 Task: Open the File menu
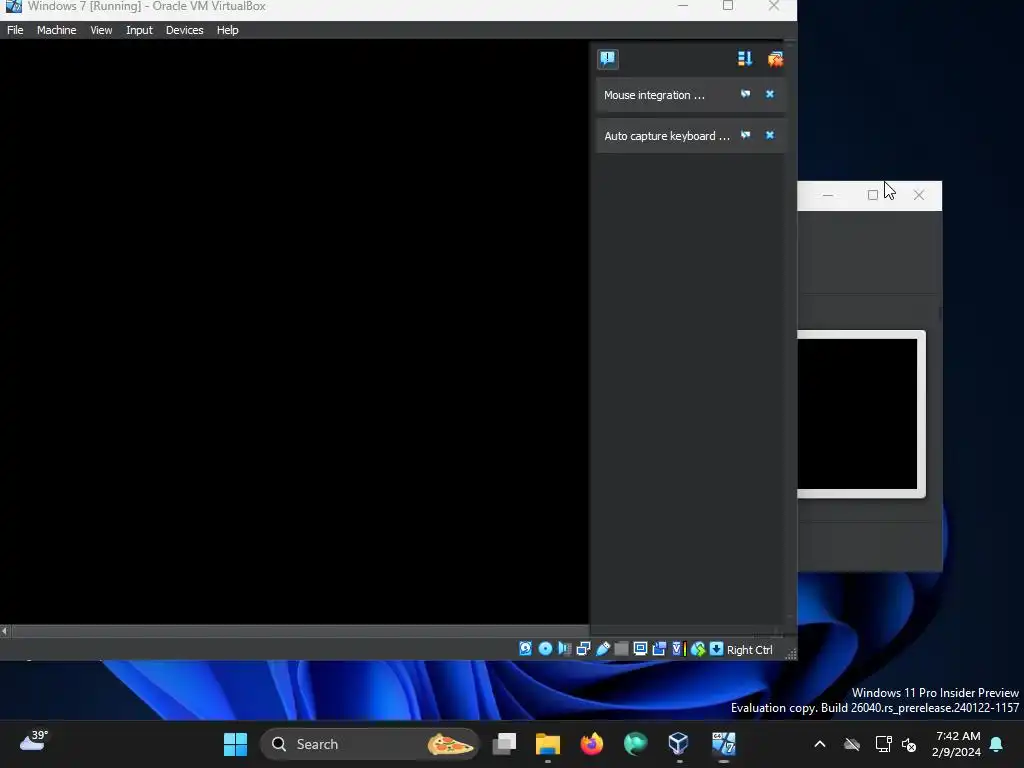[15, 30]
